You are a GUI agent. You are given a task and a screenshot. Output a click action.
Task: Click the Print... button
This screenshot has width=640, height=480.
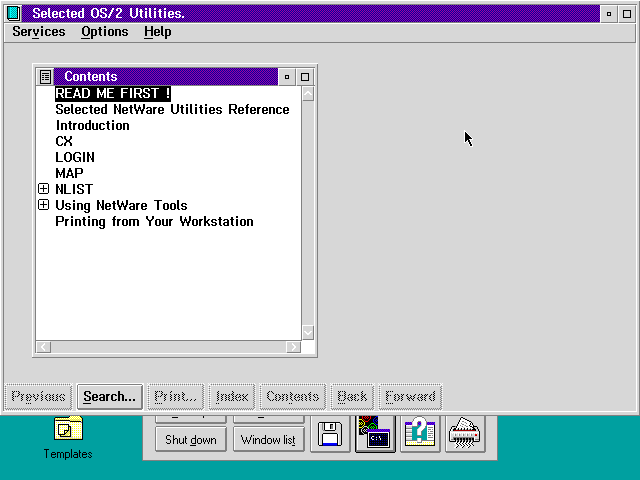pos(176,396)
